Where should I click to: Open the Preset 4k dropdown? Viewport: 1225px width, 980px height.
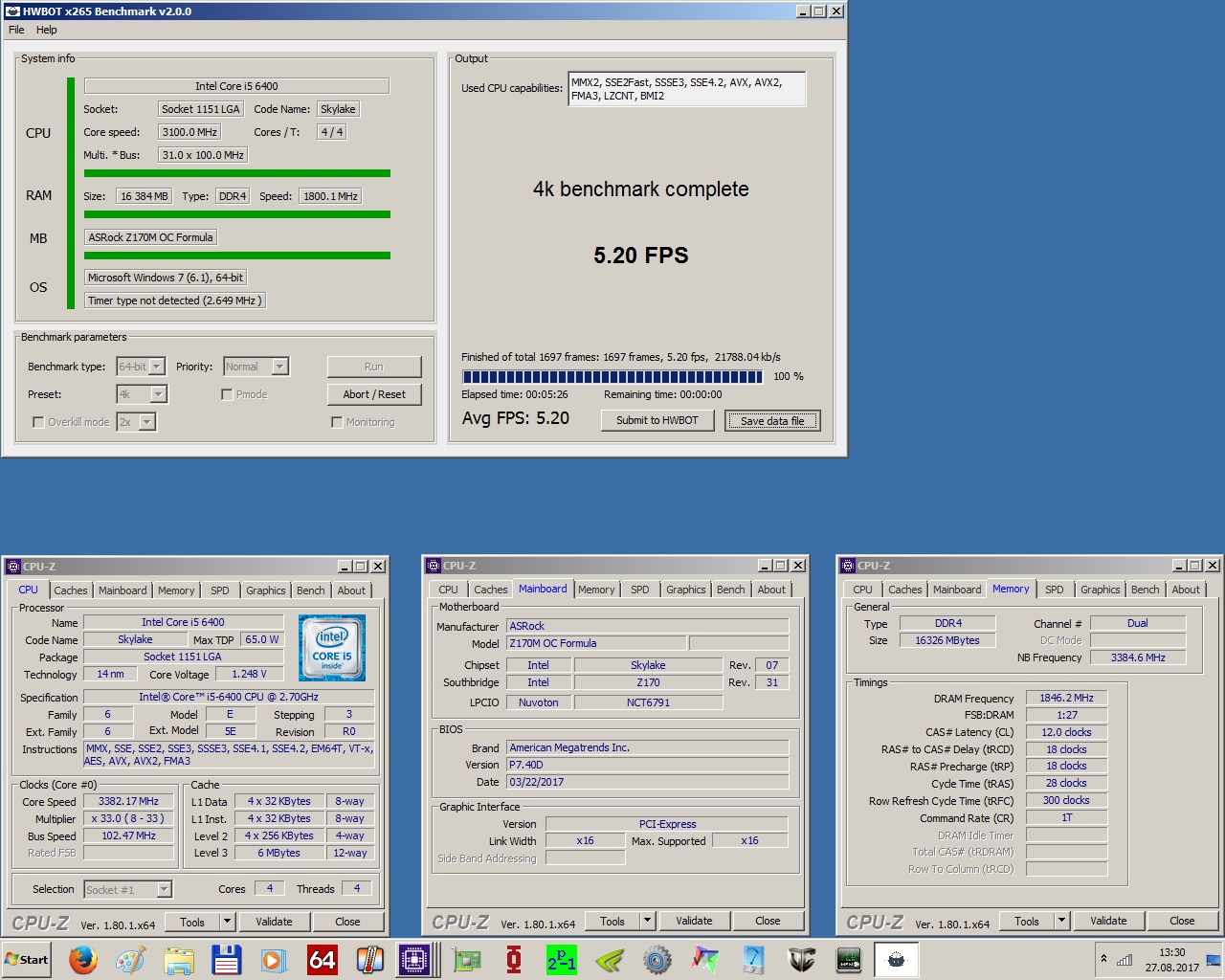click(159, 394)
